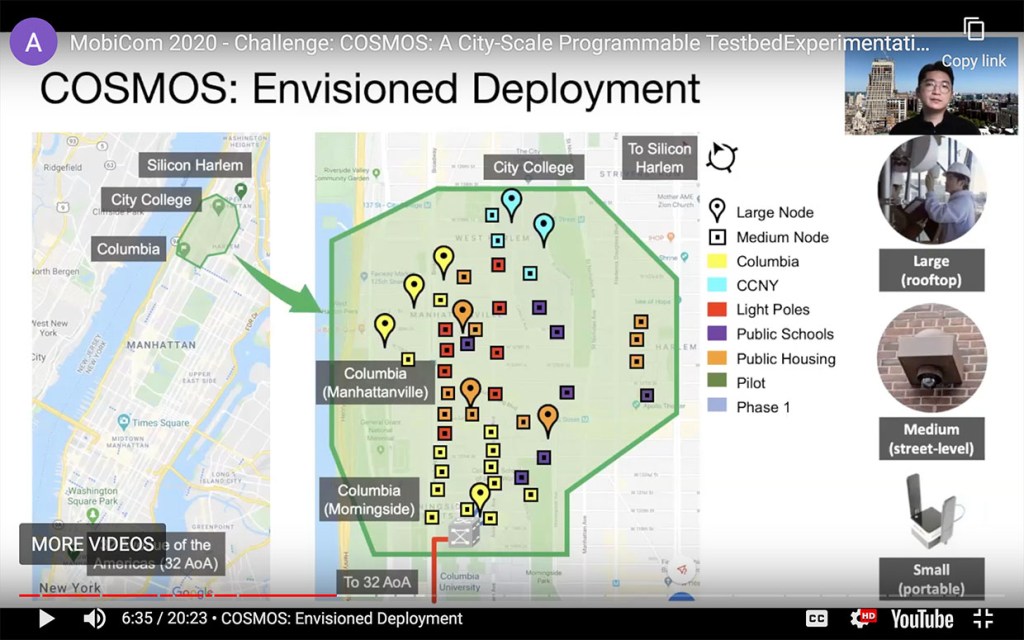Play the video
Image resolution: width=1024 pixels, height=640 pixels.
46,619
